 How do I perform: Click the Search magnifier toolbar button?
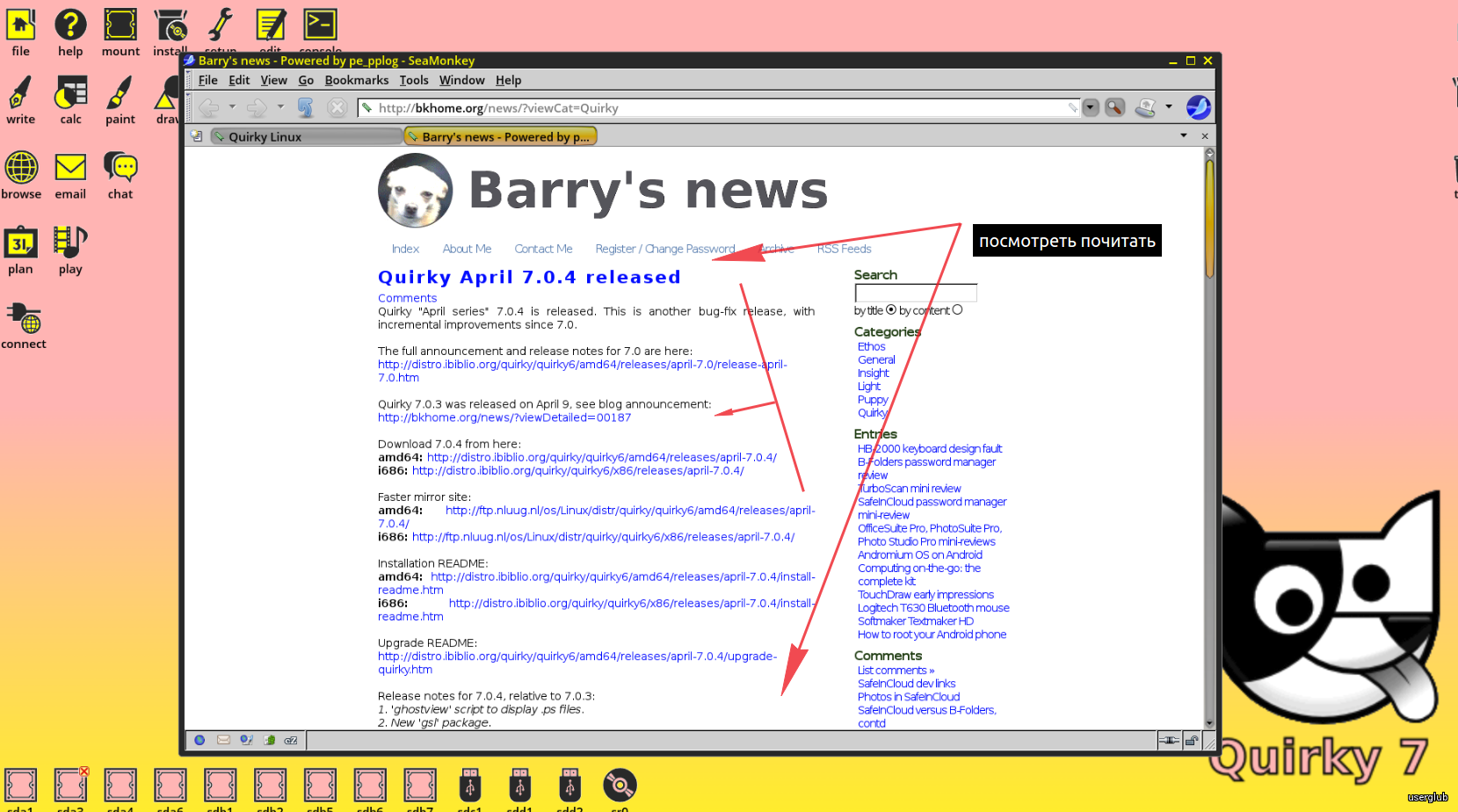(1114, 108)
